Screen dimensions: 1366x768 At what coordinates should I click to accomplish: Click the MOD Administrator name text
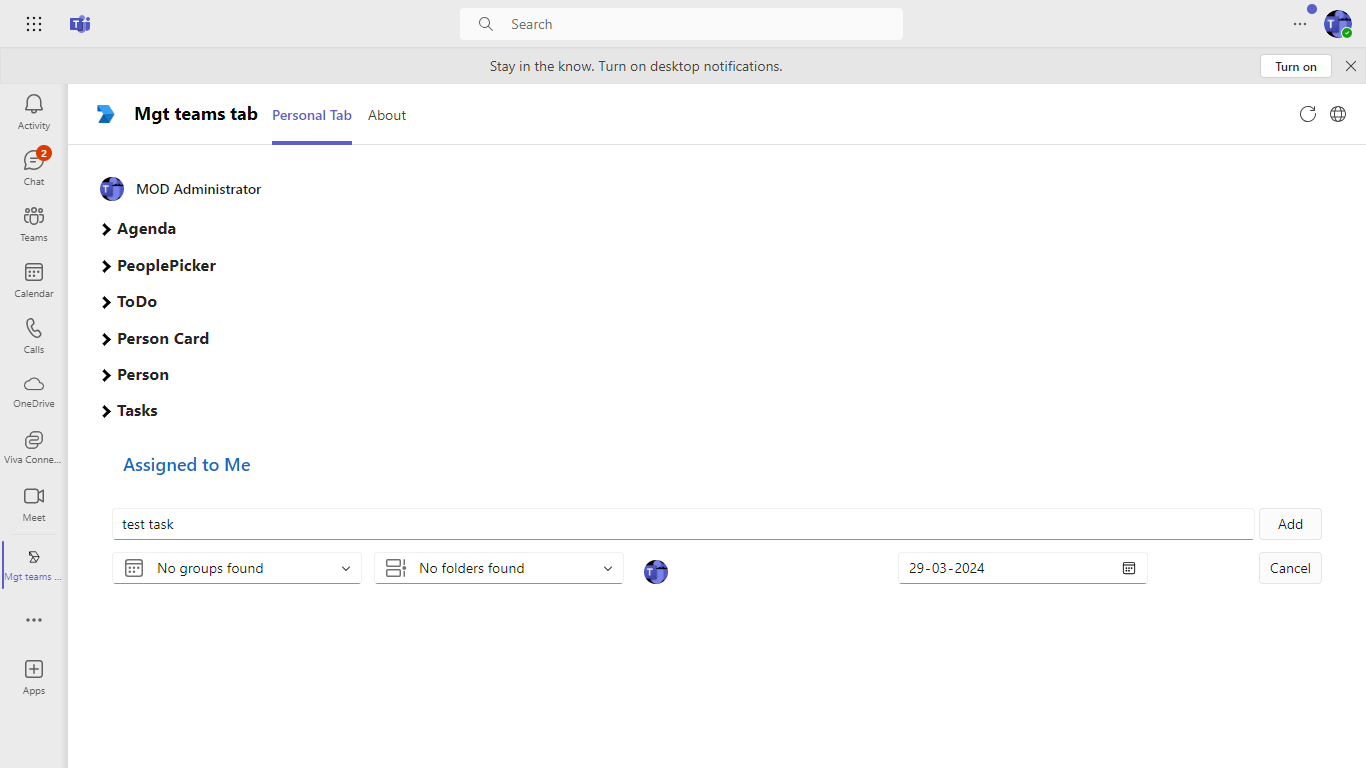pyautogui.click(x=199, y=189)
